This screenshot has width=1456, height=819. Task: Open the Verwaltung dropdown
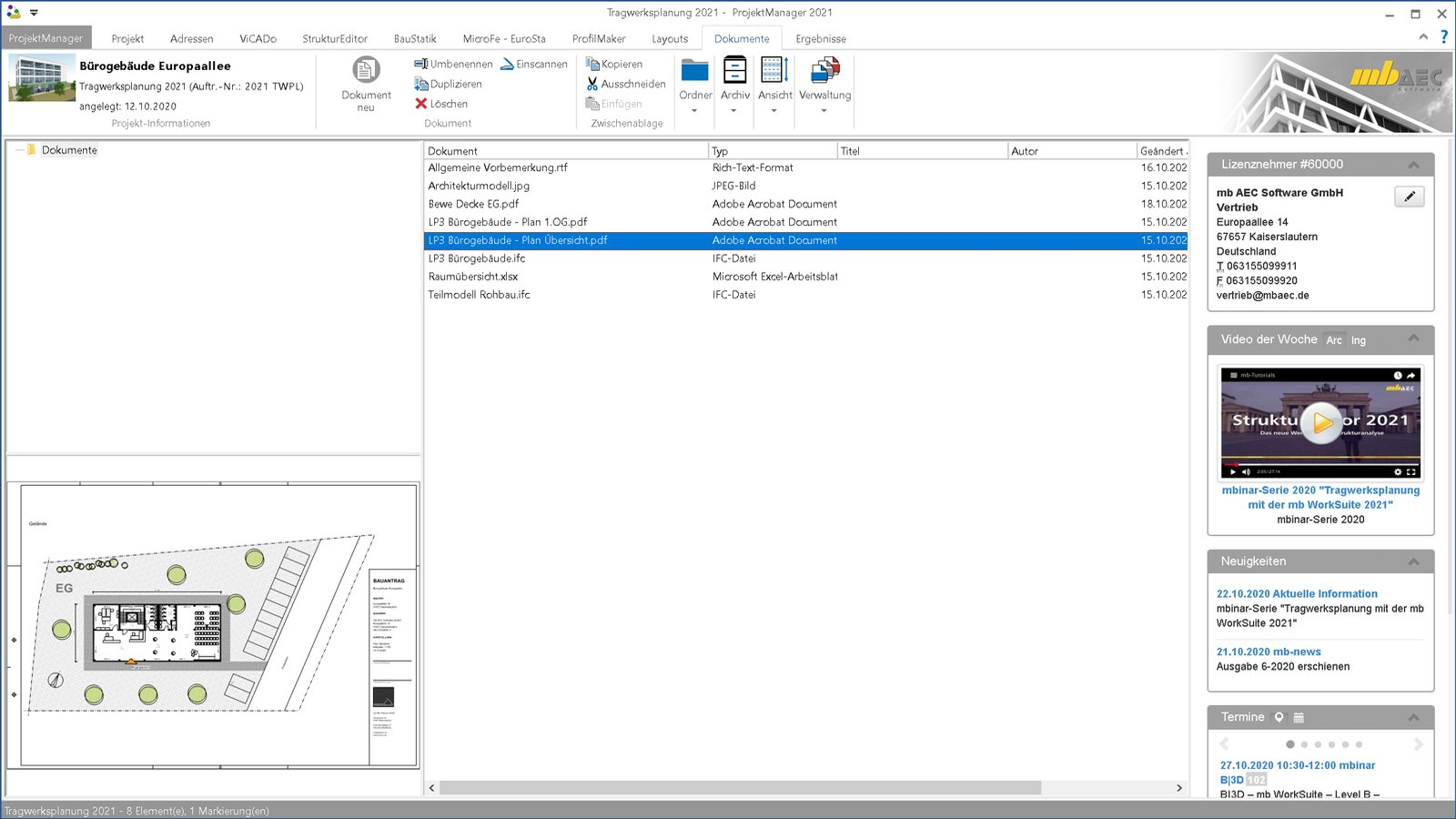(825, 85)
